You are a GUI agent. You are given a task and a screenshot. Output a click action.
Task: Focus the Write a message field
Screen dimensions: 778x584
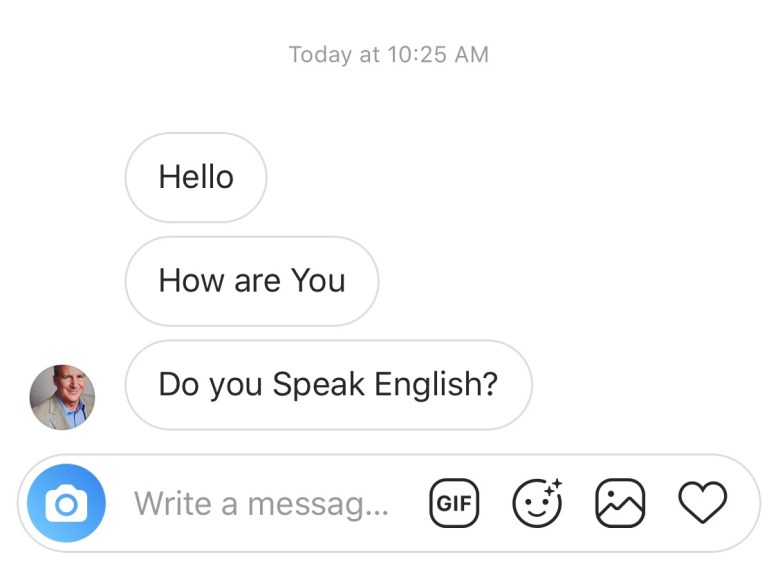point(262,503)
